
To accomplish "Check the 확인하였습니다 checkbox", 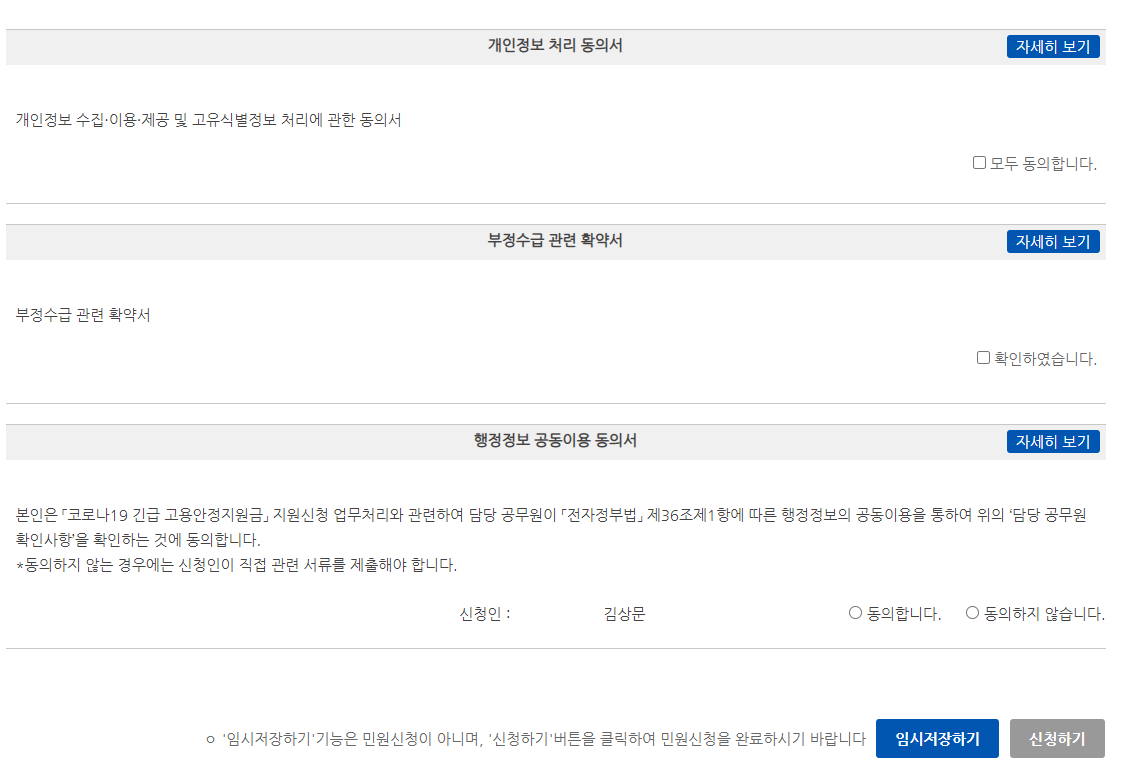I will [x=984, y=358].
